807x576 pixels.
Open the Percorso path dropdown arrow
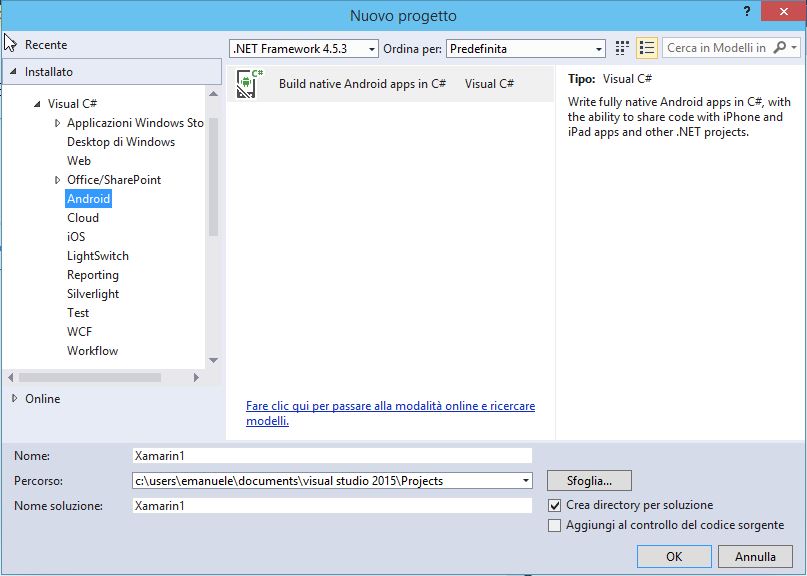(525, 481)
